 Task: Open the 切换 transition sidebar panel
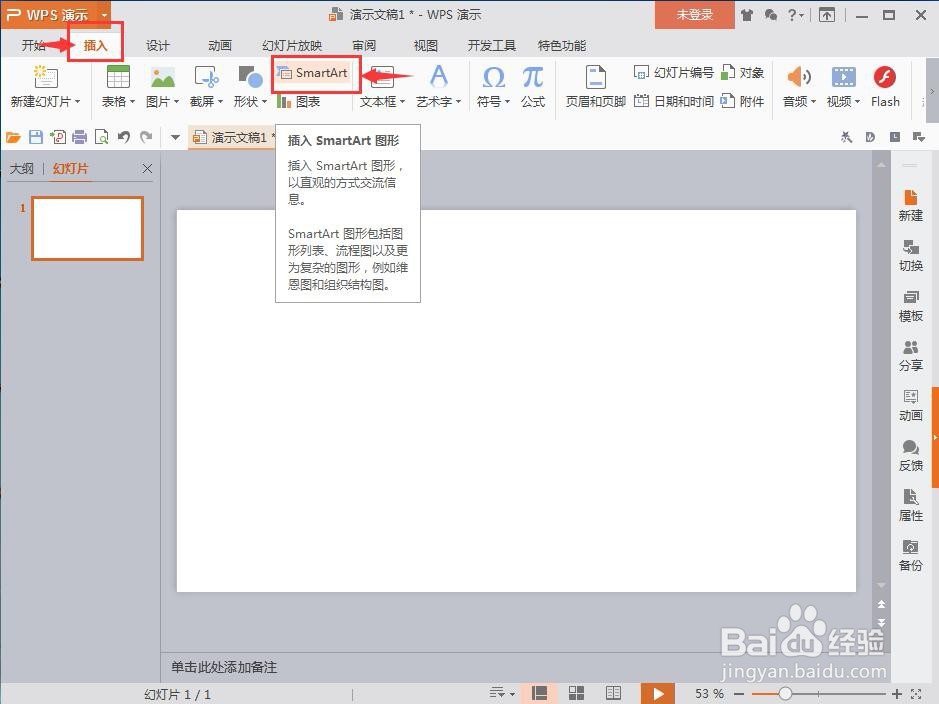(910, 256)
